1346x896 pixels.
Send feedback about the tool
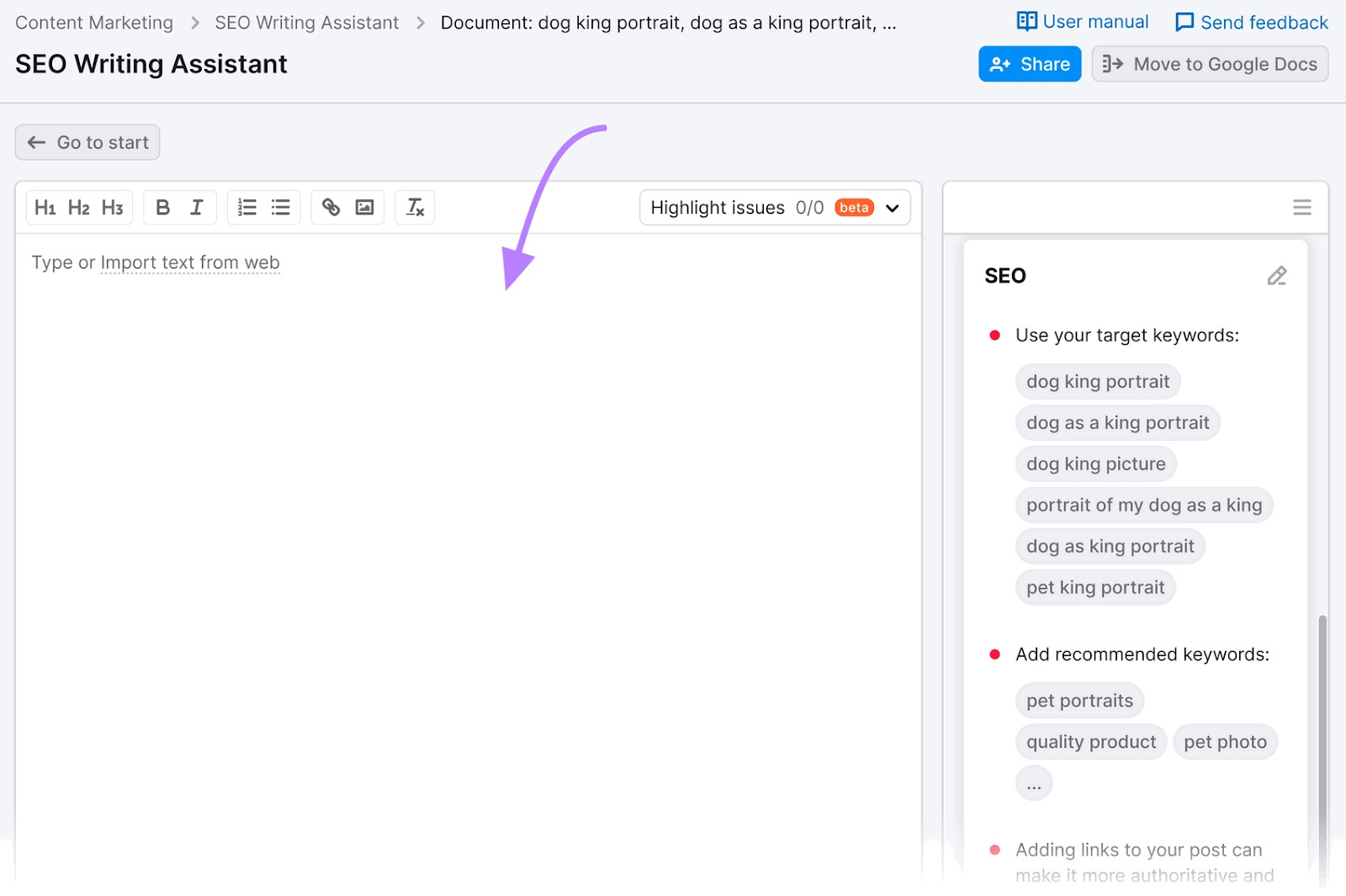coord(1250,22)
